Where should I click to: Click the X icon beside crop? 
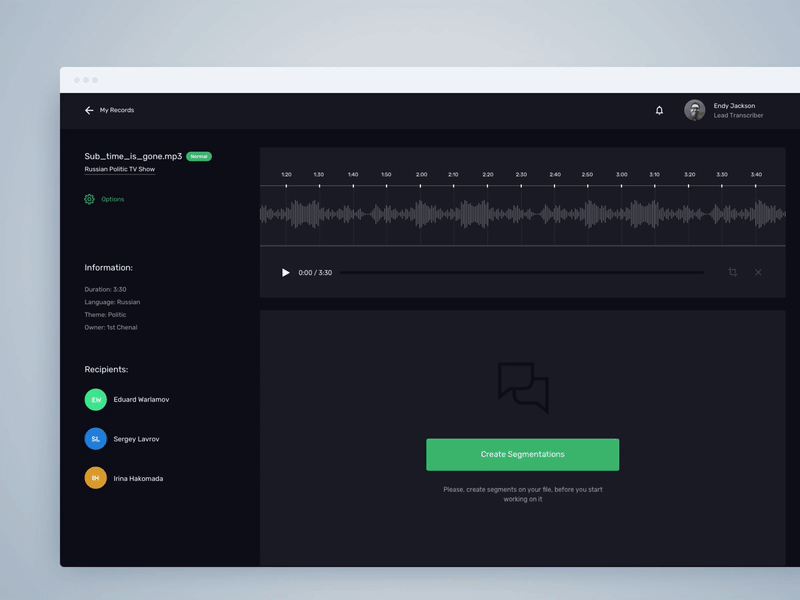click(x=758, y=272)
